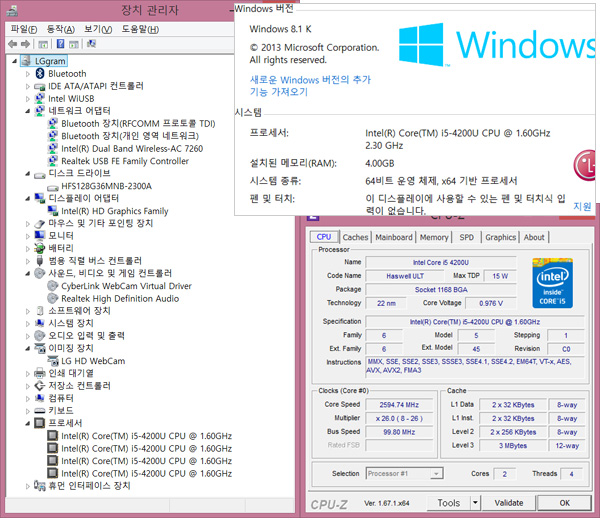Switch to the About tab in CPU-Z
The width and height of the screenshot is (600, 520).
534,237
